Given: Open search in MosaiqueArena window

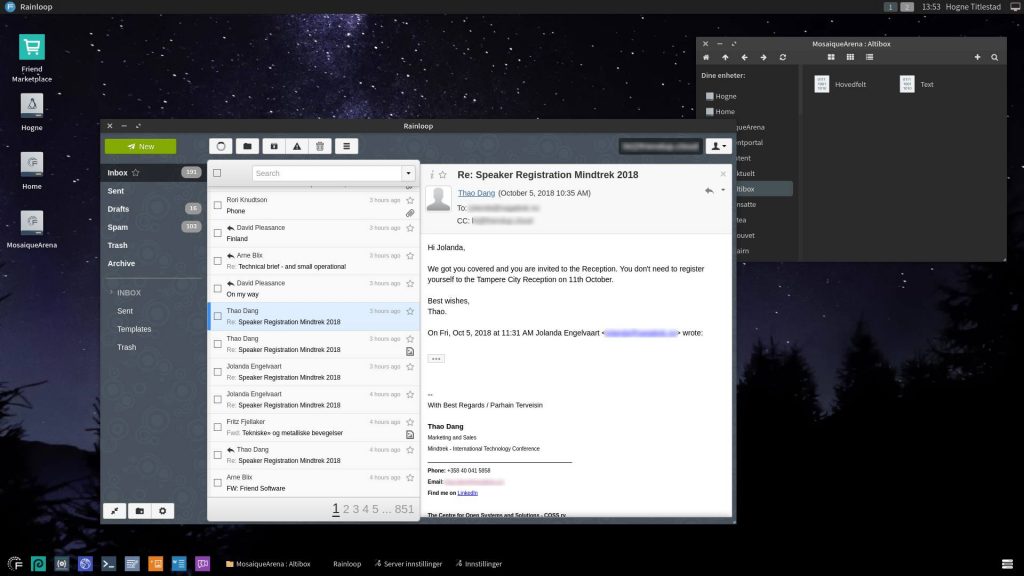Looking at the screenshot, I should [x=995, y=57].
